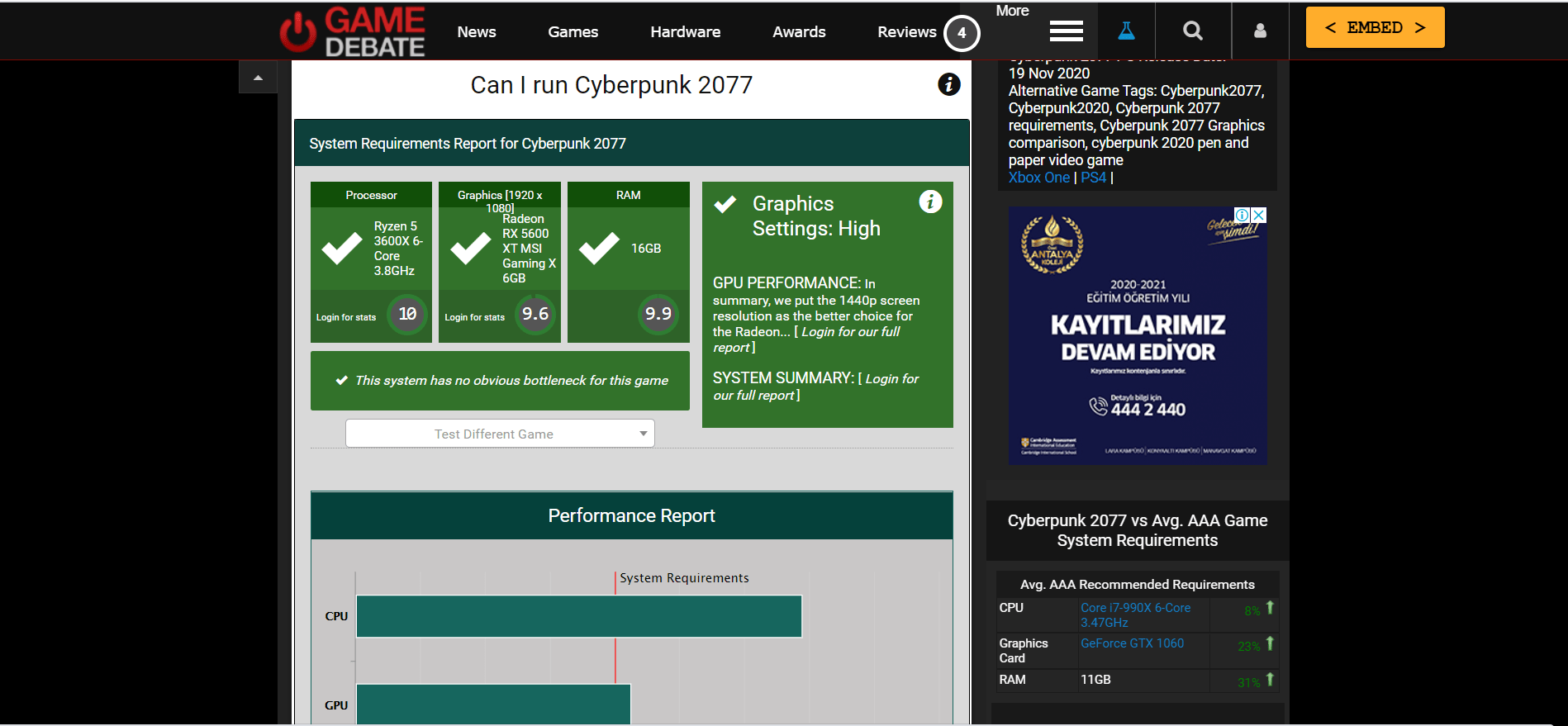The width and height of the screenshot is (1568, 726).
Task: Click the GPU performance bar
Action: click(493, 705)
